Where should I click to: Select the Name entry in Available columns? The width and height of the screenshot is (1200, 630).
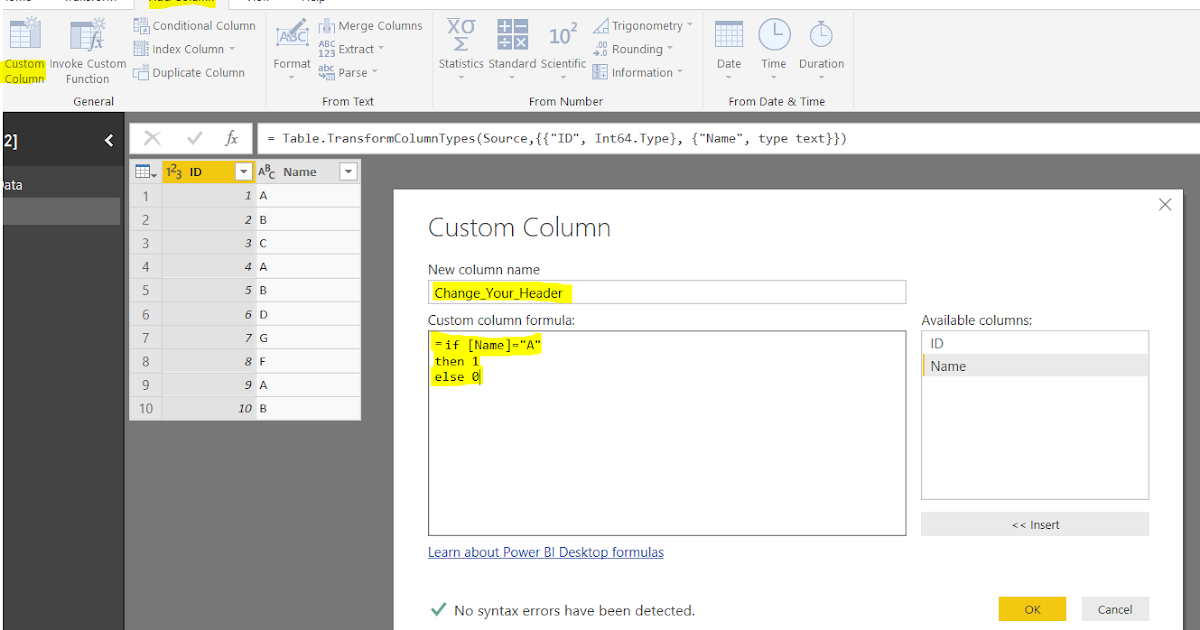click(x=946, y=365)
